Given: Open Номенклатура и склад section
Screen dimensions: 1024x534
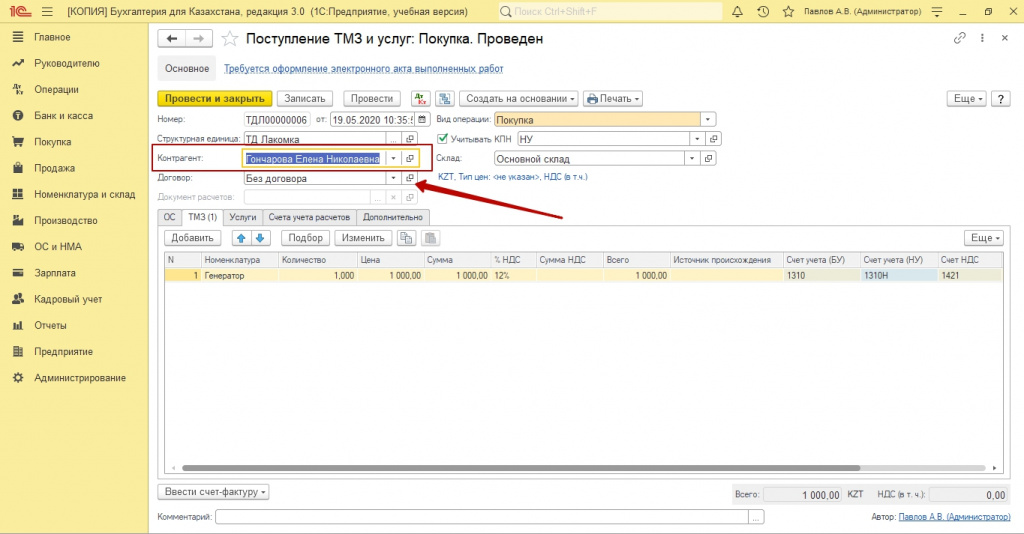Looking at the screenshot, I should pos(84,194).
